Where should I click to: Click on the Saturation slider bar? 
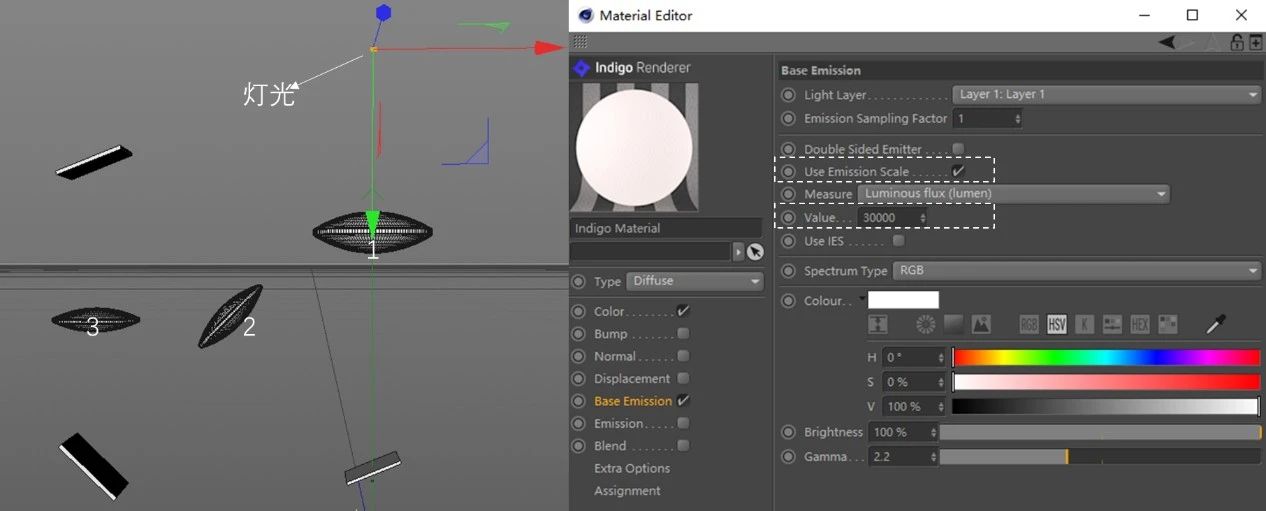[1106, 382]
